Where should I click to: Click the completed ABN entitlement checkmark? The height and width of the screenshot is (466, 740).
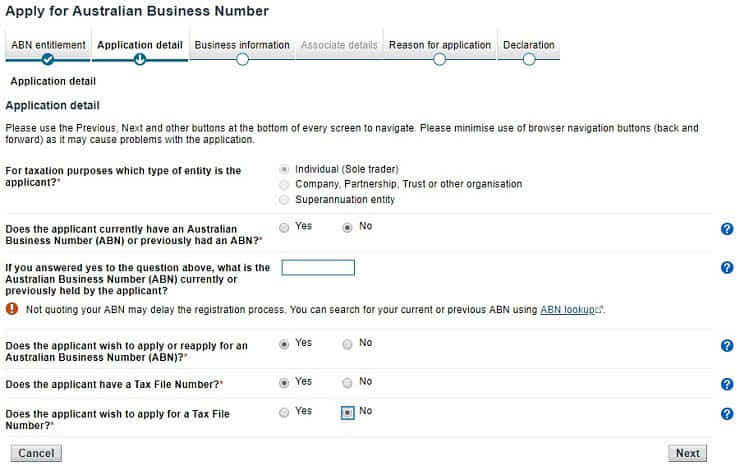pos(48,59)
